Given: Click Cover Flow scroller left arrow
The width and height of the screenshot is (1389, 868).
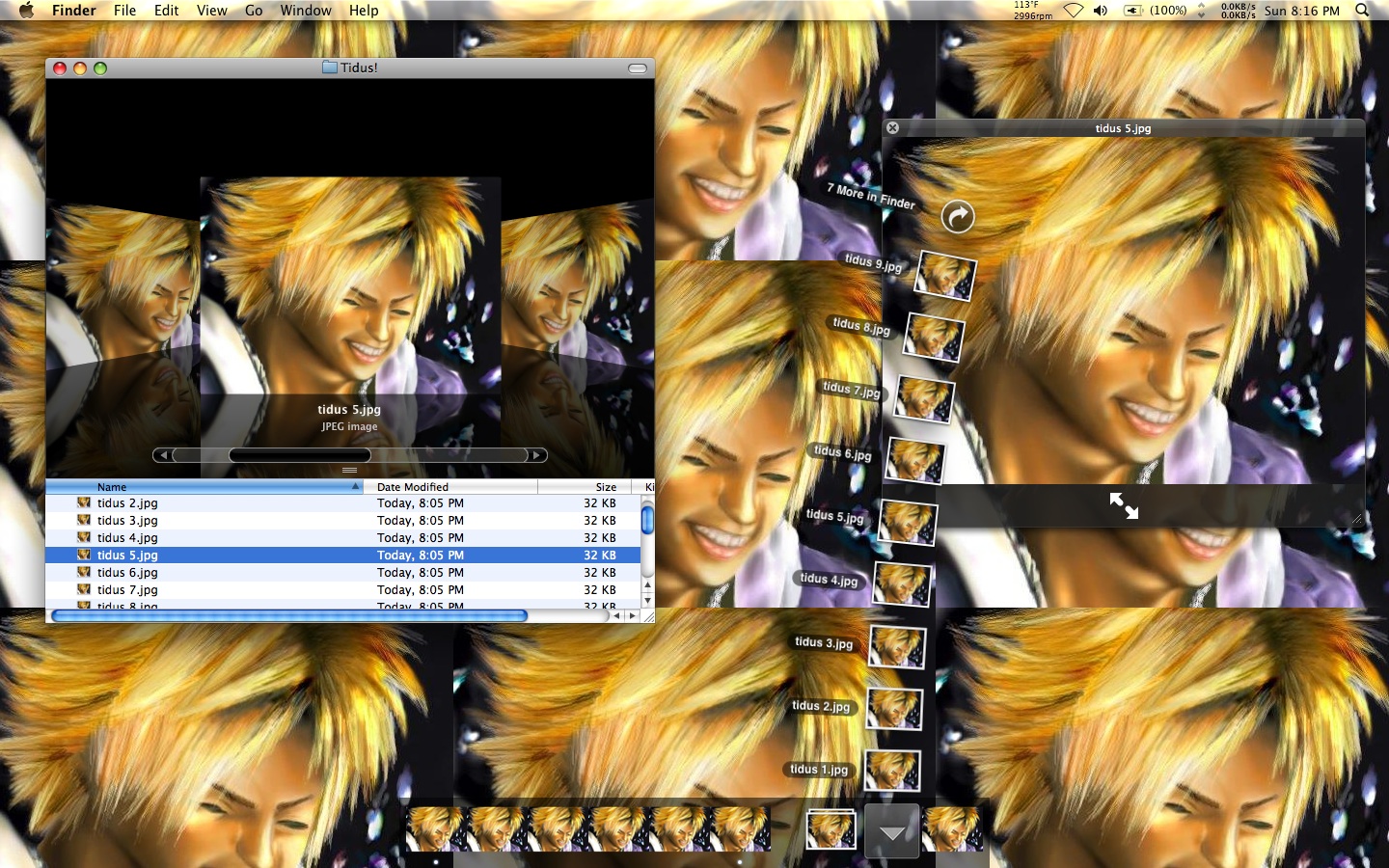Looking at the screenshot, I should click(163, 455).
